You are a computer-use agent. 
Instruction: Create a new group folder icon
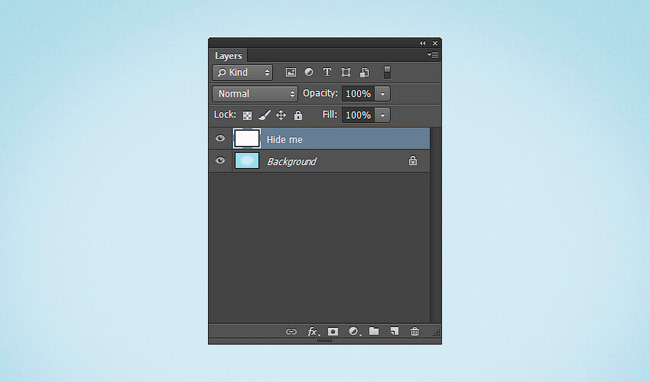[x=374, y=331]
